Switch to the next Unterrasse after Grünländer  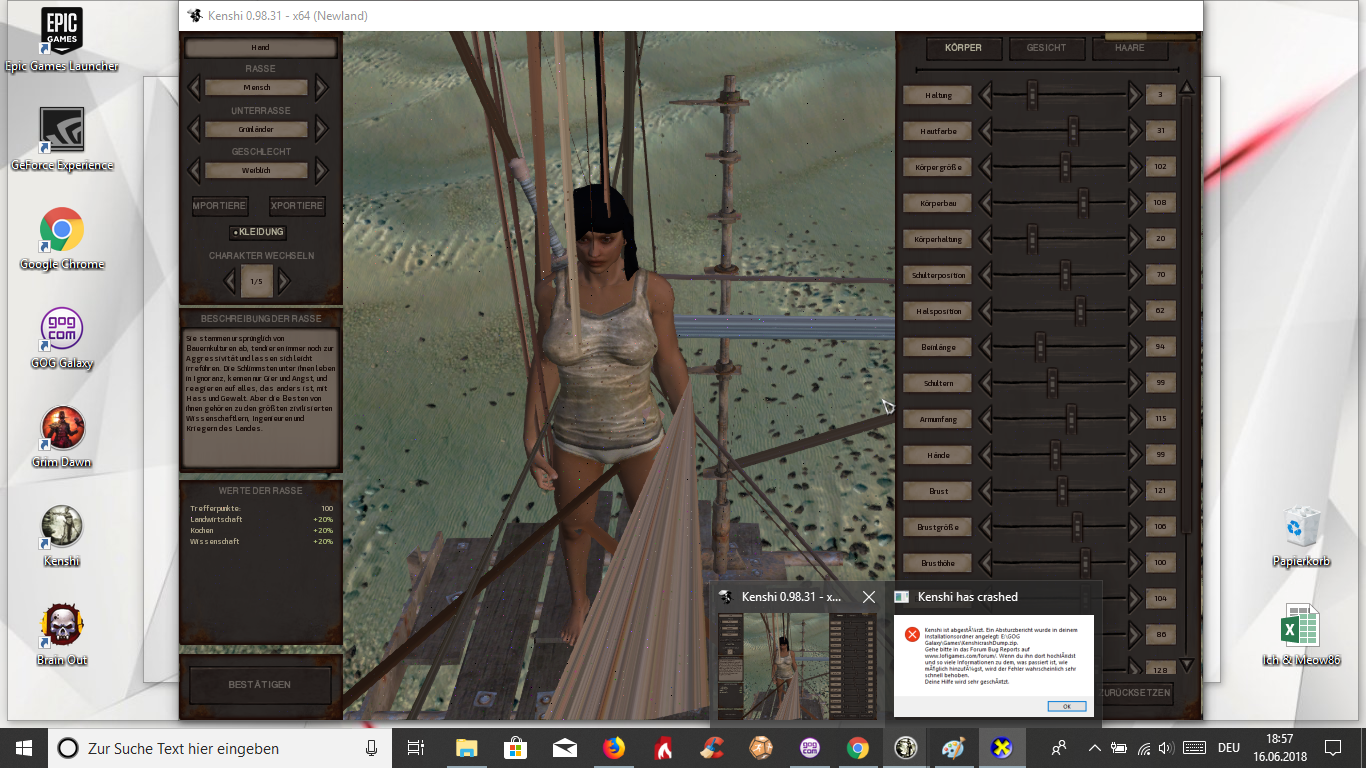(x=321, y=129)
